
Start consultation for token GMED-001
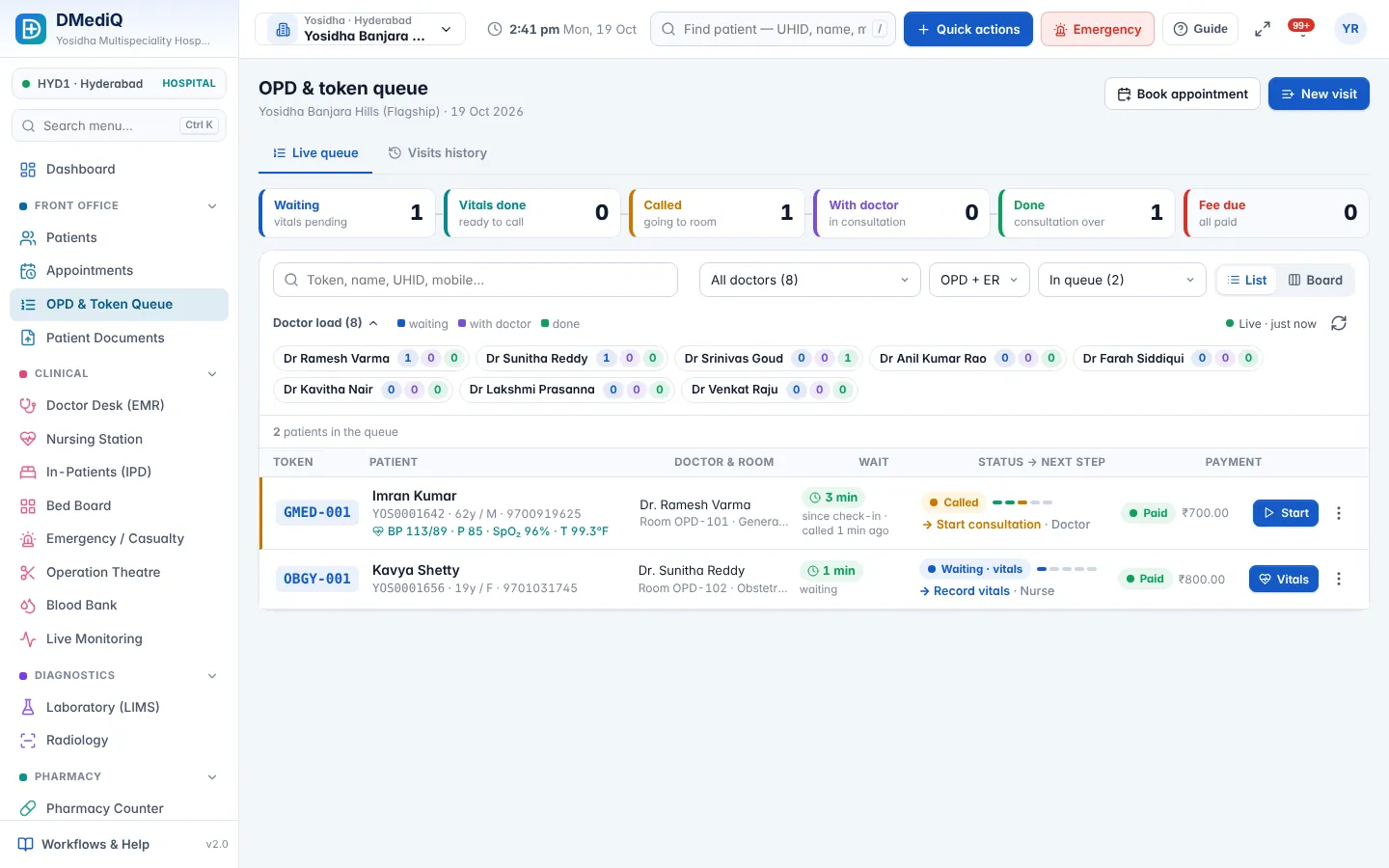point(1286,513)
